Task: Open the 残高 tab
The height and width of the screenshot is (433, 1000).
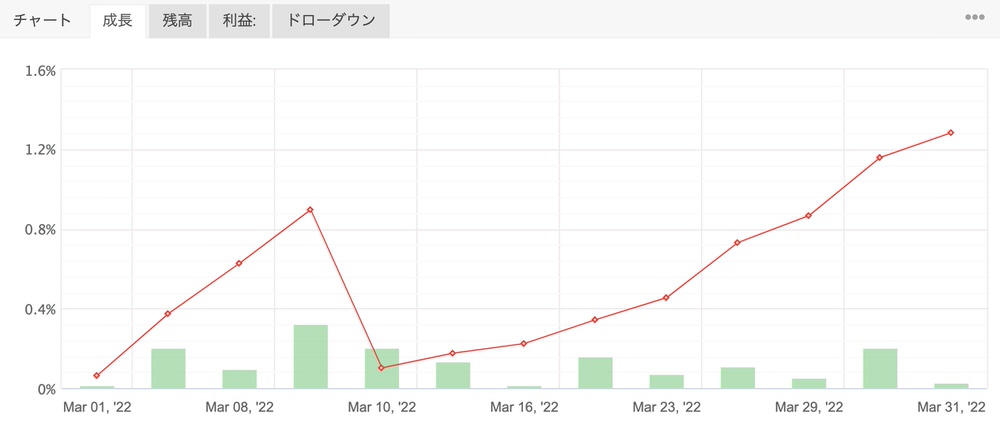Action: [x=178, y=20]
